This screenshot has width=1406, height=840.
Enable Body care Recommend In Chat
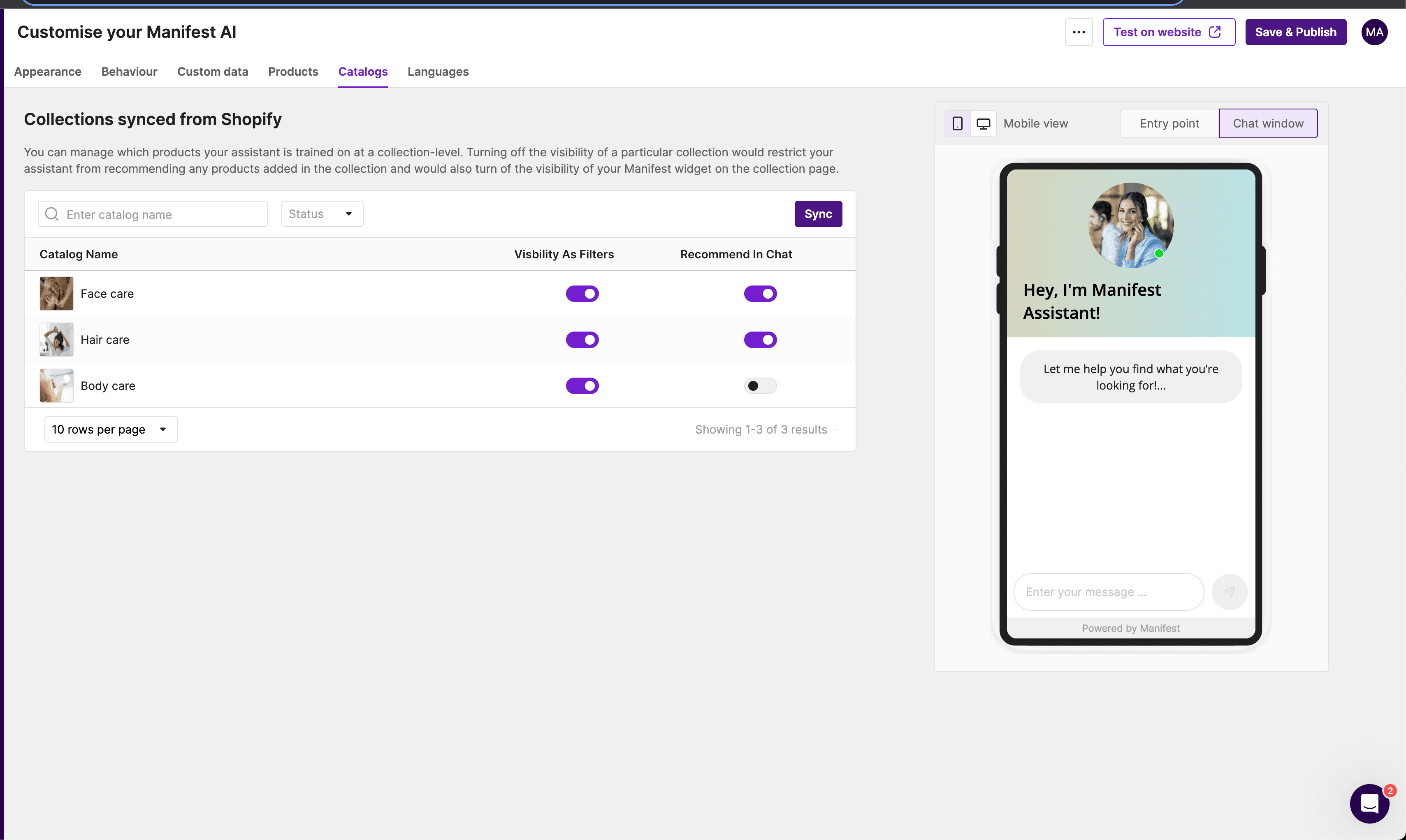click(x=760, y=386)
